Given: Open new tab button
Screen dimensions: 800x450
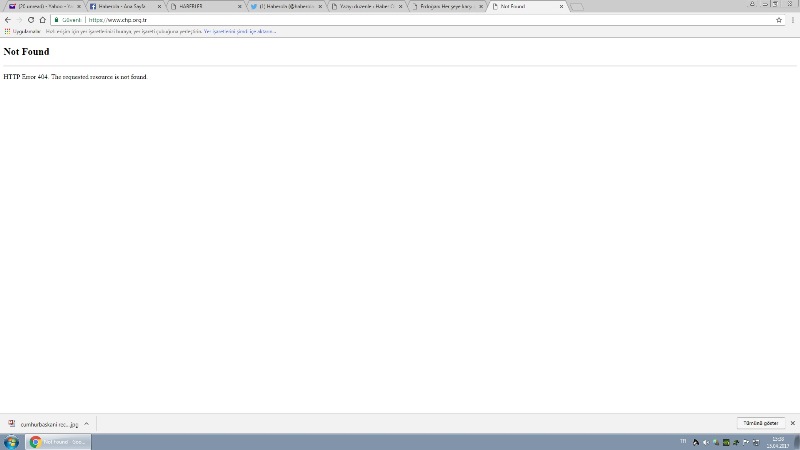Looking at the screenshot, I should (x=578, y=6).
